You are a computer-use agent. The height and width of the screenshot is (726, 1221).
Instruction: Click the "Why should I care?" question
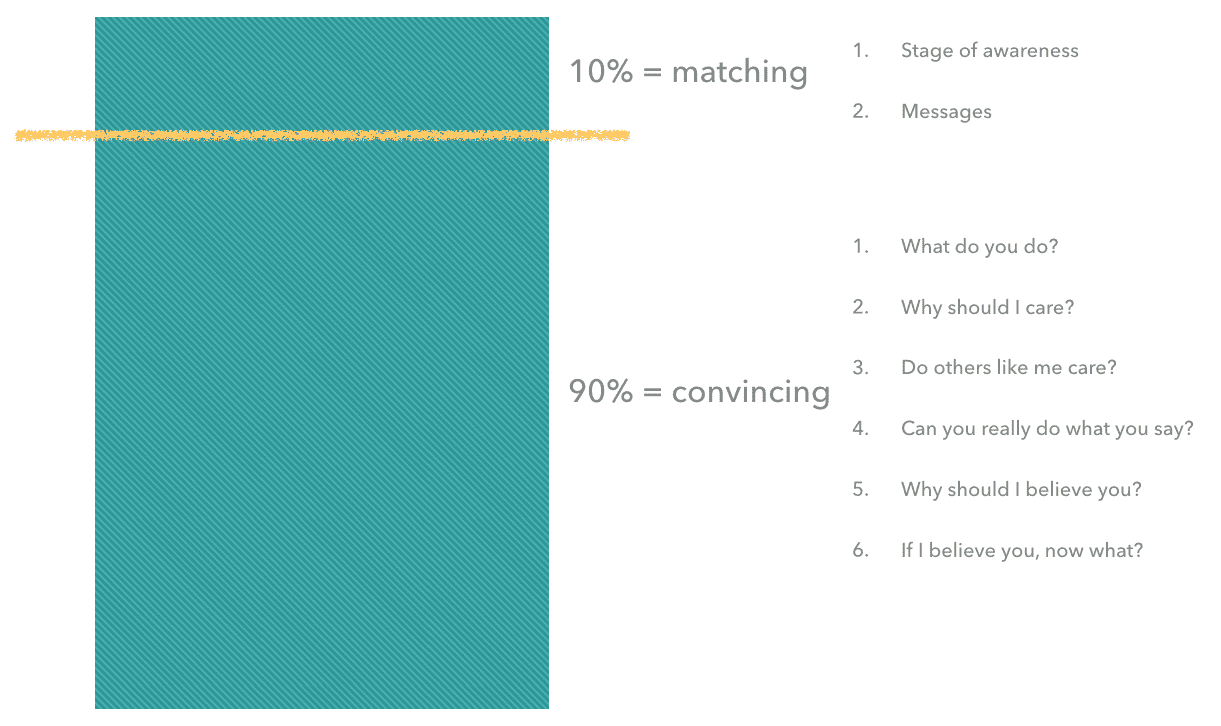(x=987, y=308)
